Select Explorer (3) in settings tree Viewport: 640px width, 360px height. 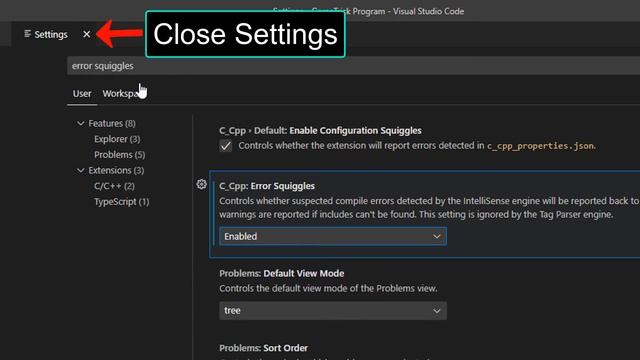point(117,139)
